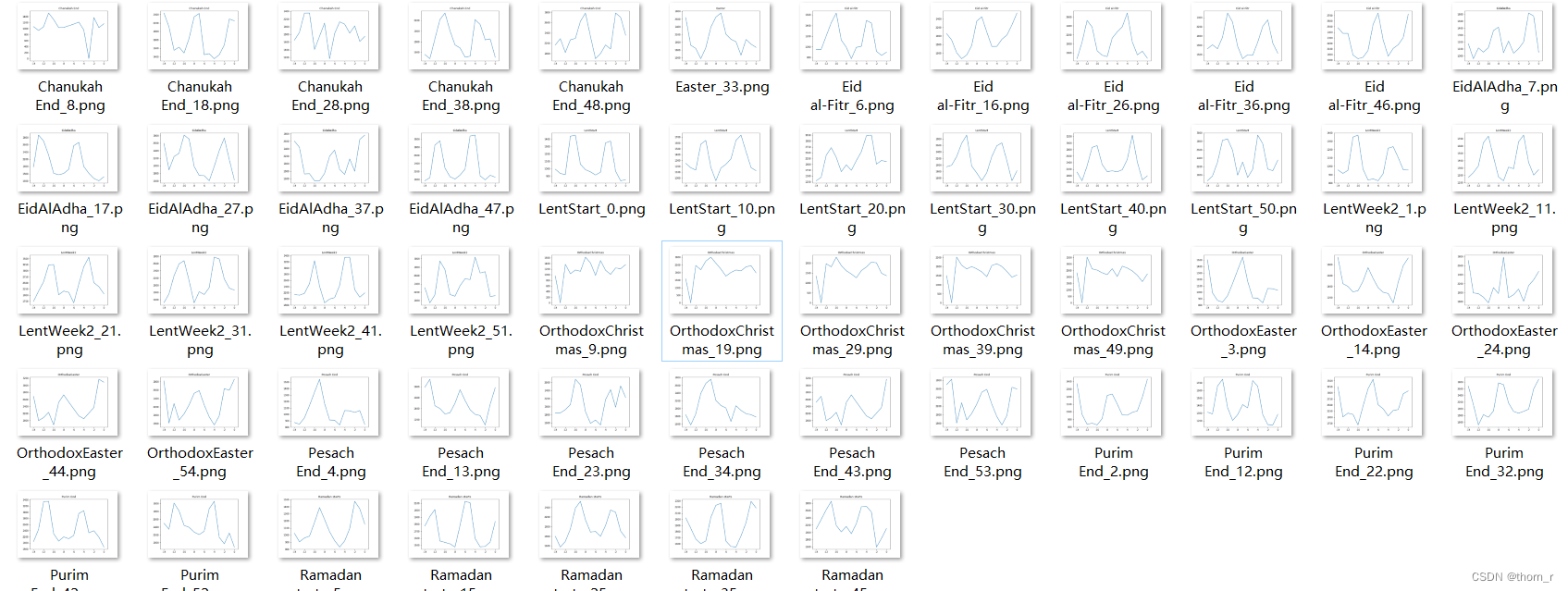The height and width of the screenshot is (591, 1568).
Task: Select the Eid al-Fitr_36.png thumbnail
Action: (x=1242, y=37)
